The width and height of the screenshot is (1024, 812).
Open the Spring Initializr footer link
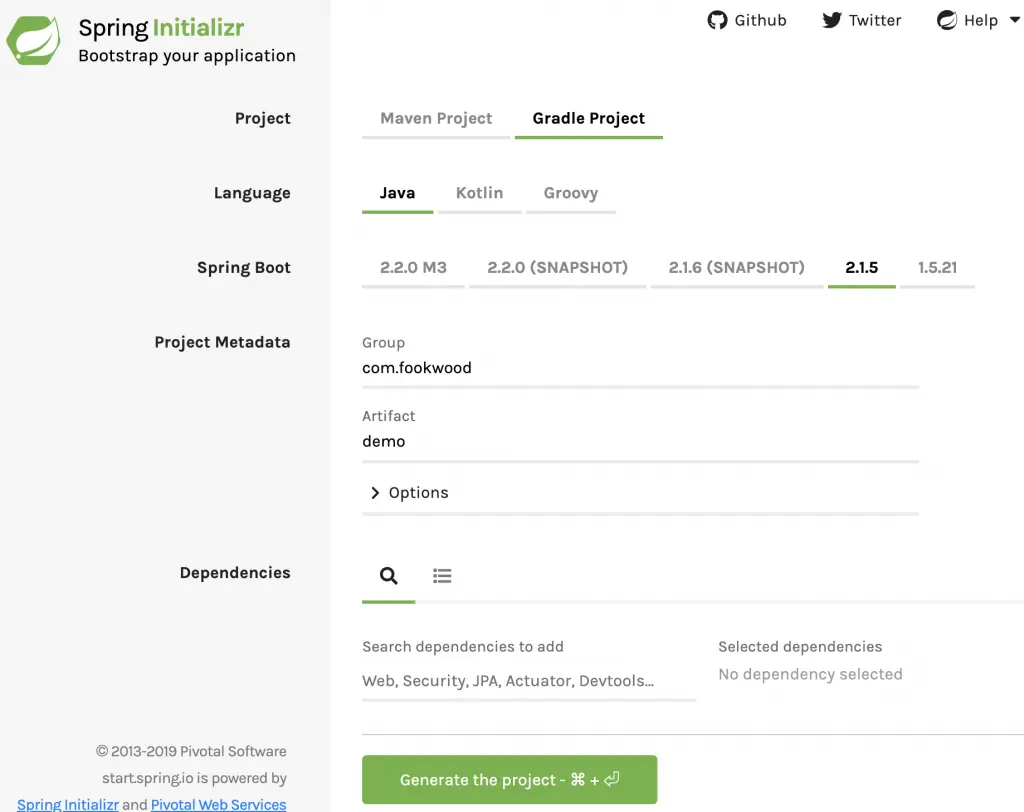pos(67,804)
